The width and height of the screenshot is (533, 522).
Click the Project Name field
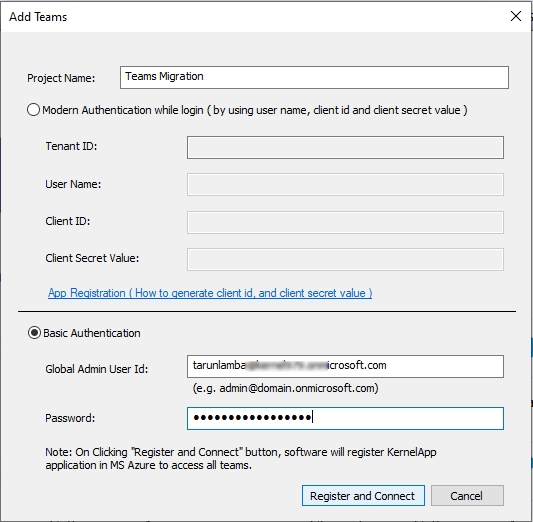314,77
